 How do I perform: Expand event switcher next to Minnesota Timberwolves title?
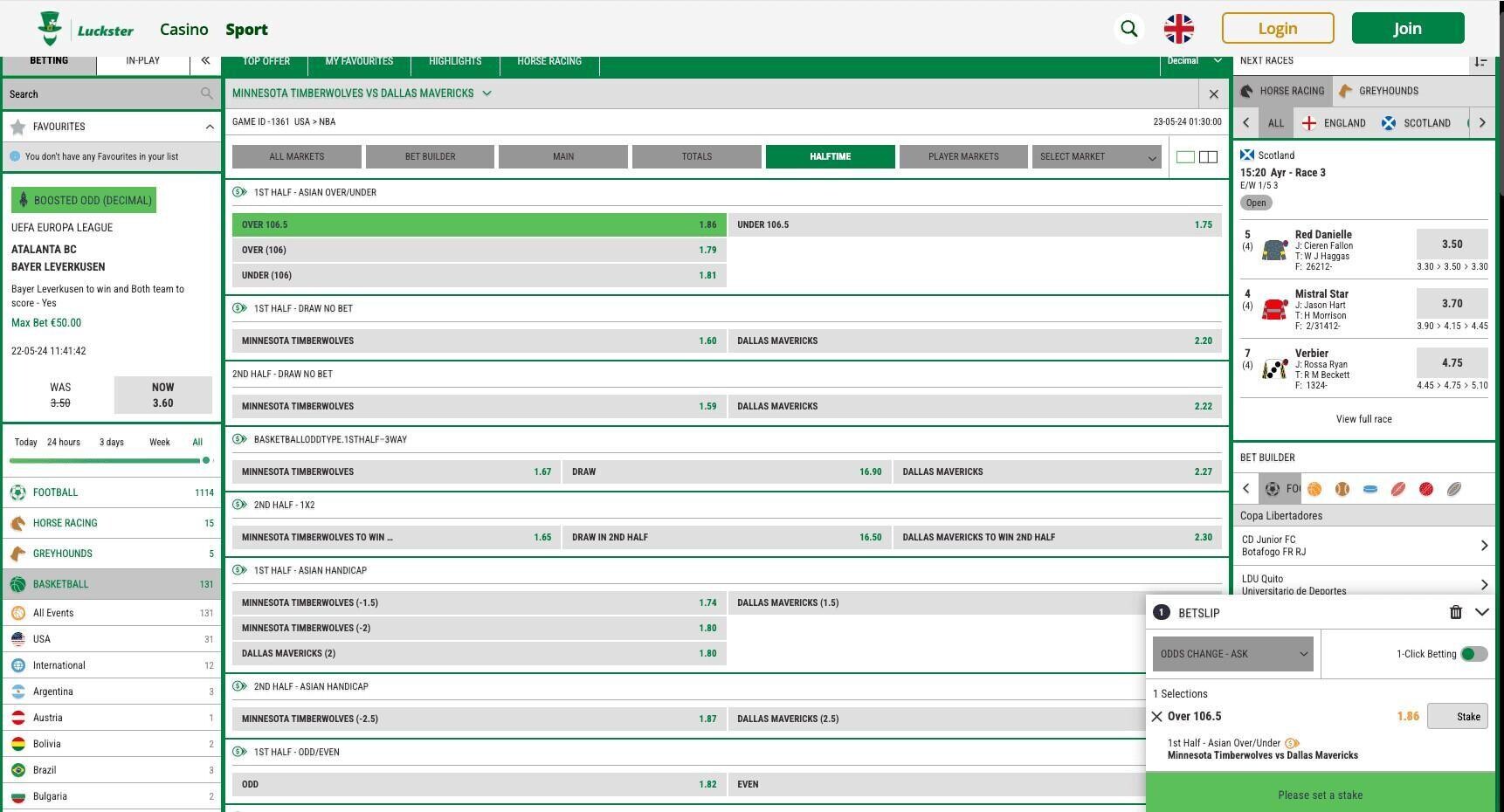point(486,93)
